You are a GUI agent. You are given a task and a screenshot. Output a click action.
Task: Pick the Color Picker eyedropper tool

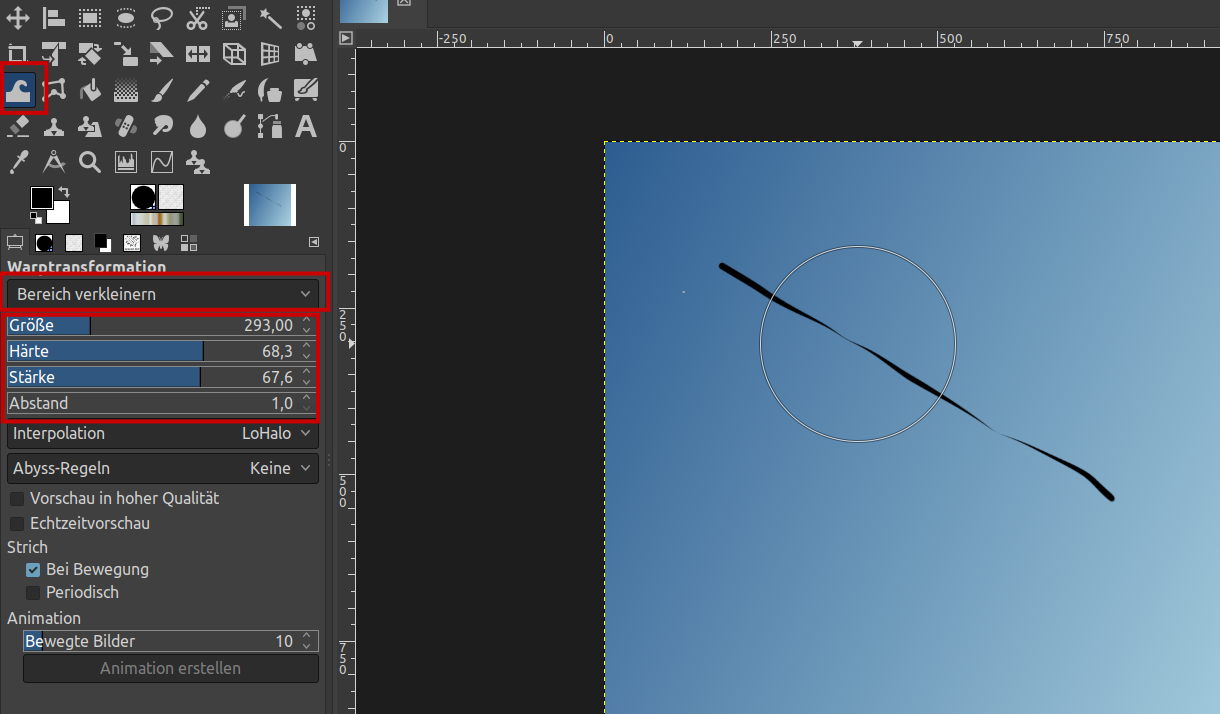click(18, 162)
